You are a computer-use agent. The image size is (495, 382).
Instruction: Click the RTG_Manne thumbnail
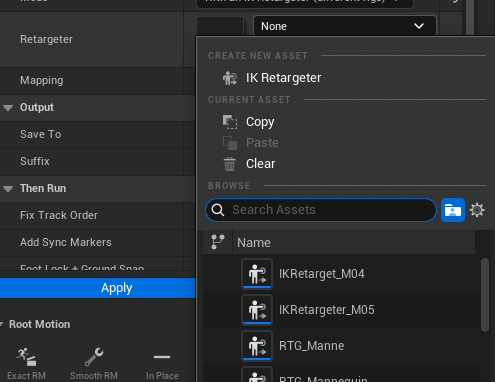click(257, 346)
